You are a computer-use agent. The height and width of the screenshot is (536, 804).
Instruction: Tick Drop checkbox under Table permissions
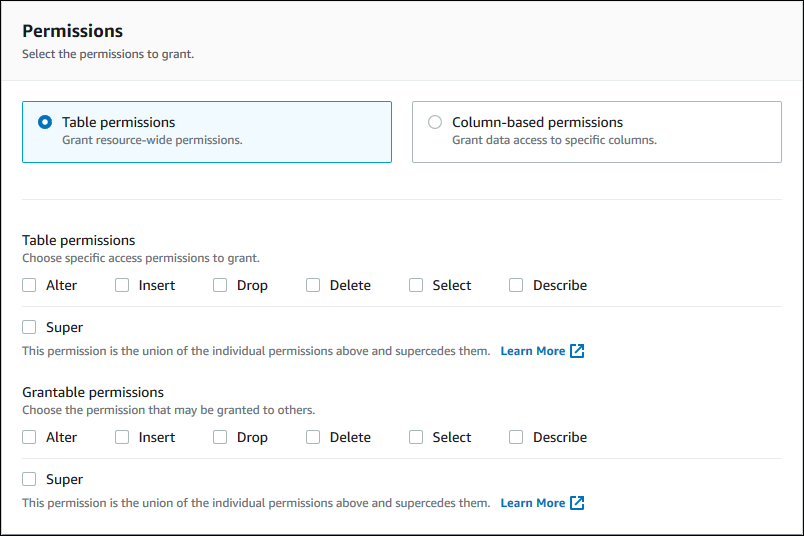[x=220, y=285]
